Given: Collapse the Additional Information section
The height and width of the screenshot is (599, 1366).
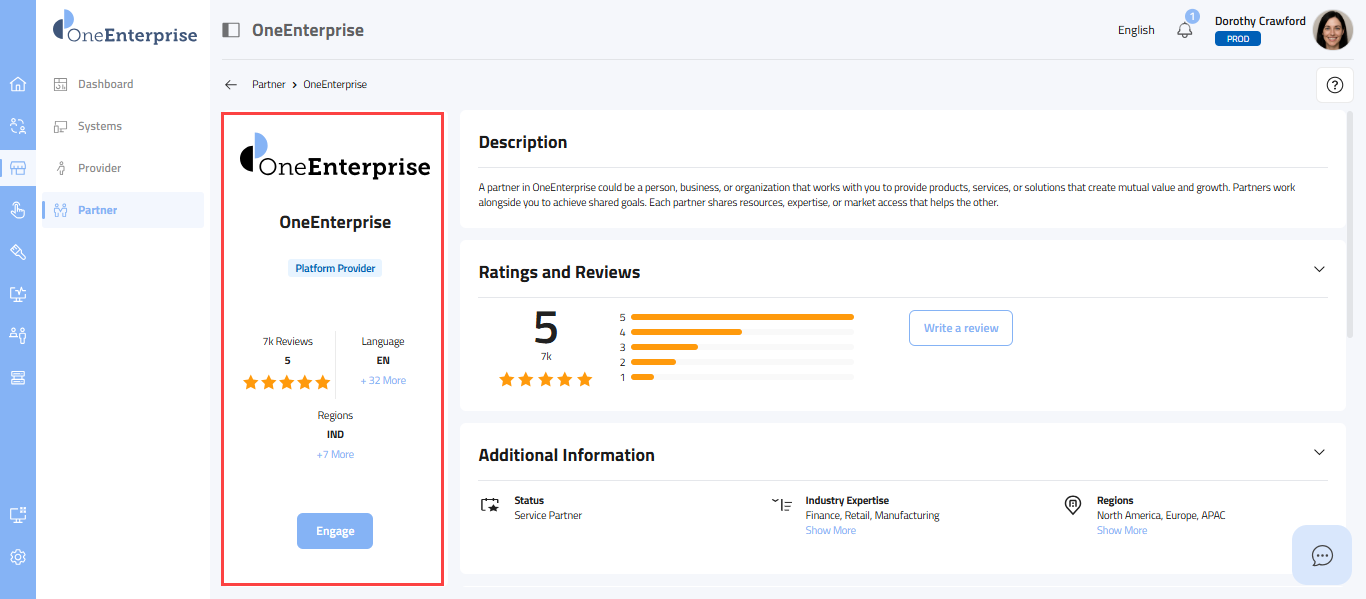Looking at the screenshot, I should pos(1319,452).
